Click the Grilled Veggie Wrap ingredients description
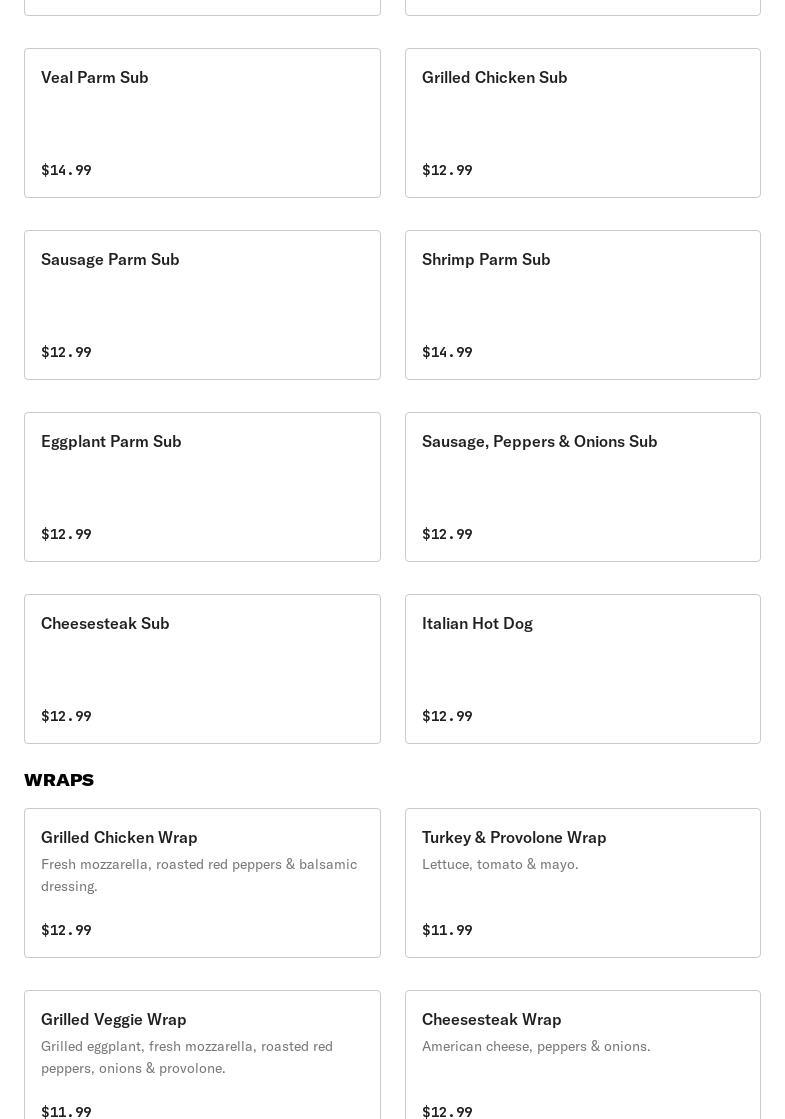Viewport: 785px width, 1119px height. 187,1057
